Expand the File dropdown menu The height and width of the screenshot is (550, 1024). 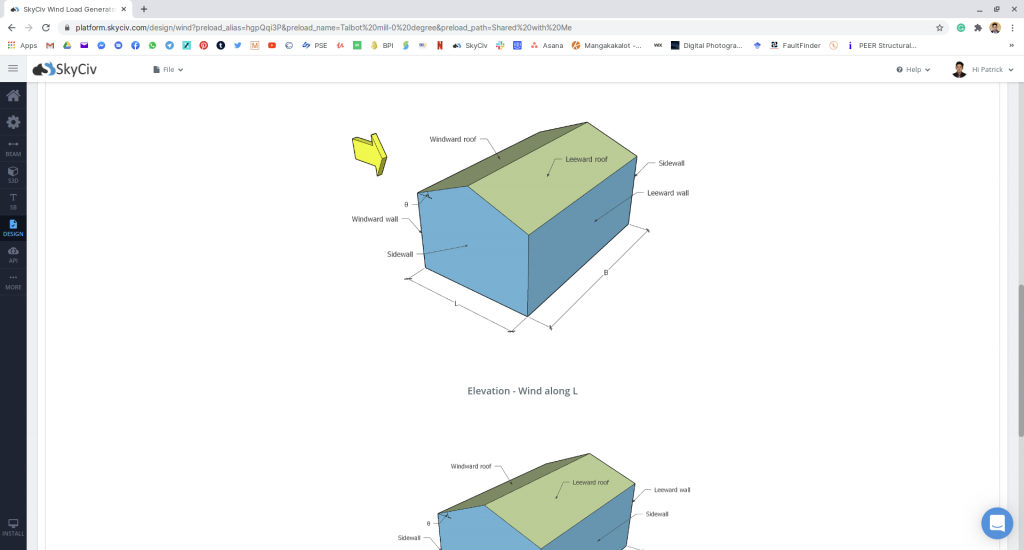pos(168,70)
